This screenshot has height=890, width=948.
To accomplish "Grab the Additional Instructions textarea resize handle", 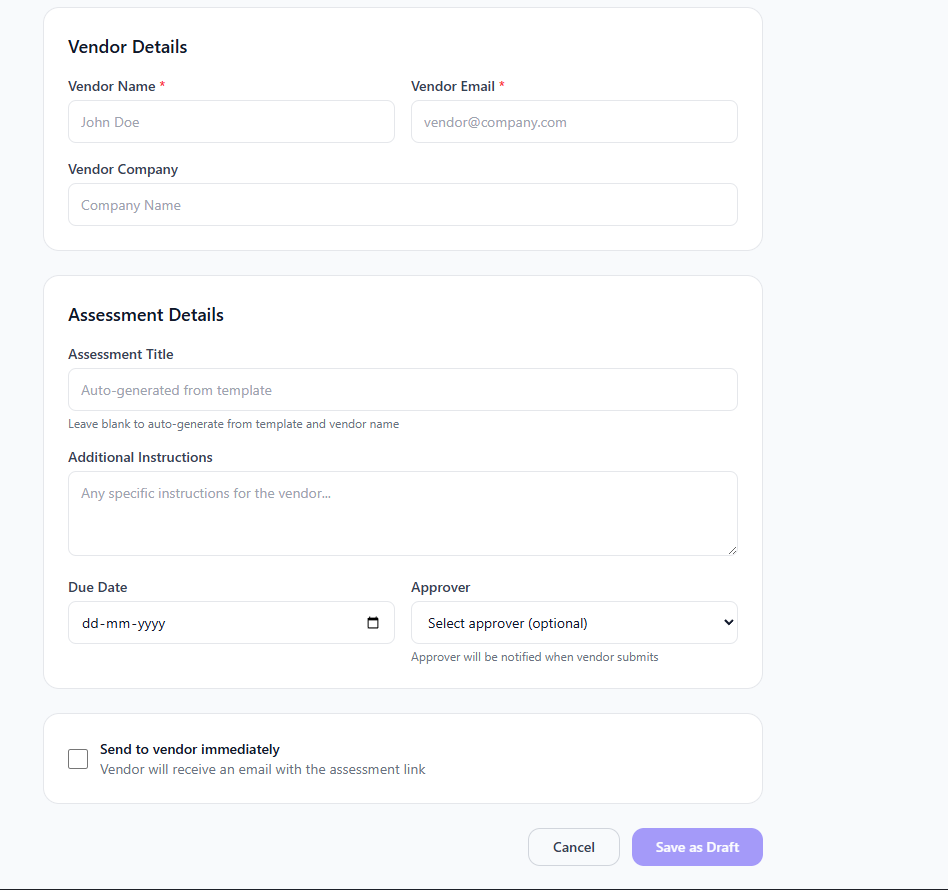I will (x=732, y=549).
